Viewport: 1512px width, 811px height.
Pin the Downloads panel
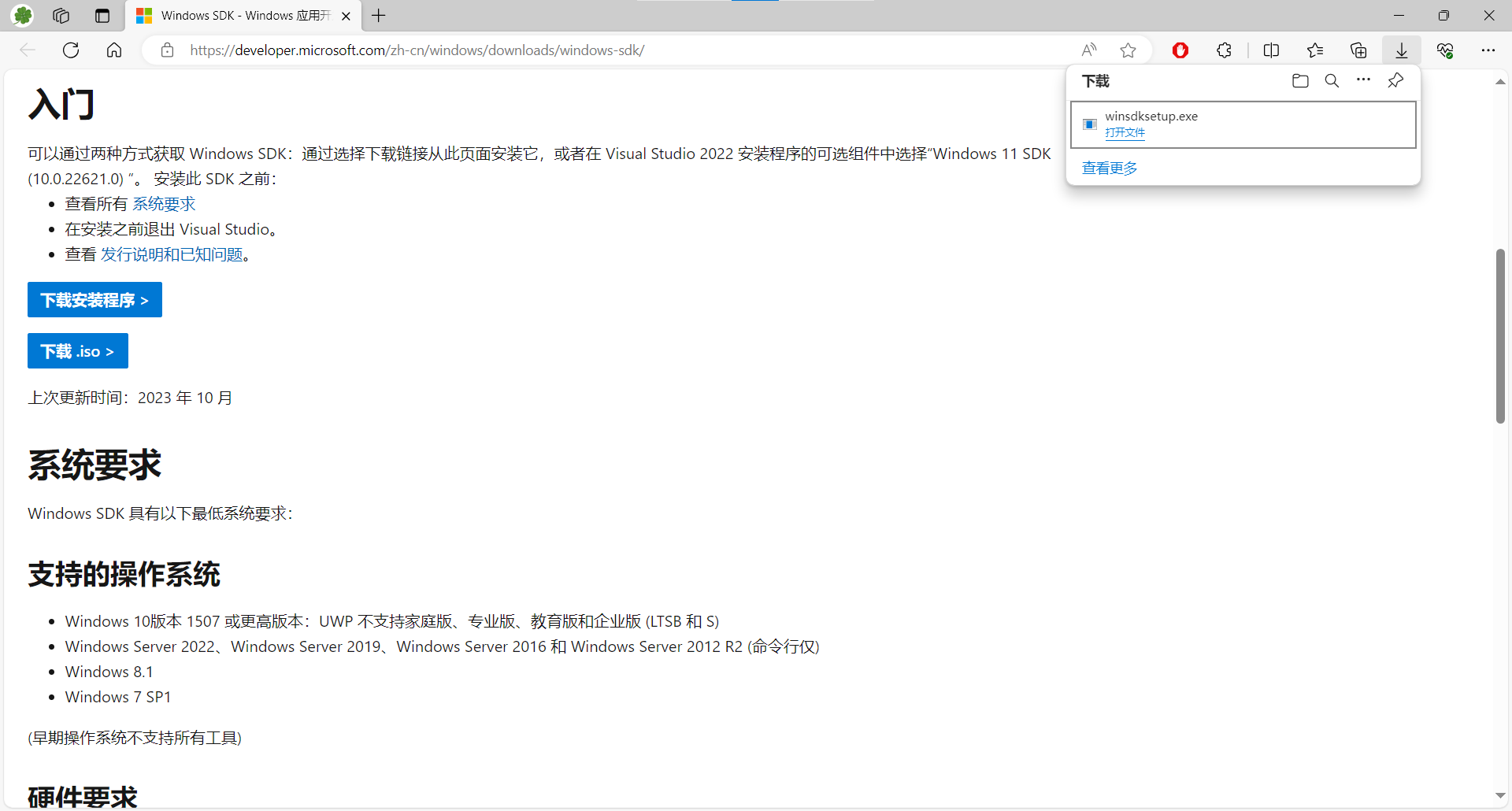click(1395, 80)
